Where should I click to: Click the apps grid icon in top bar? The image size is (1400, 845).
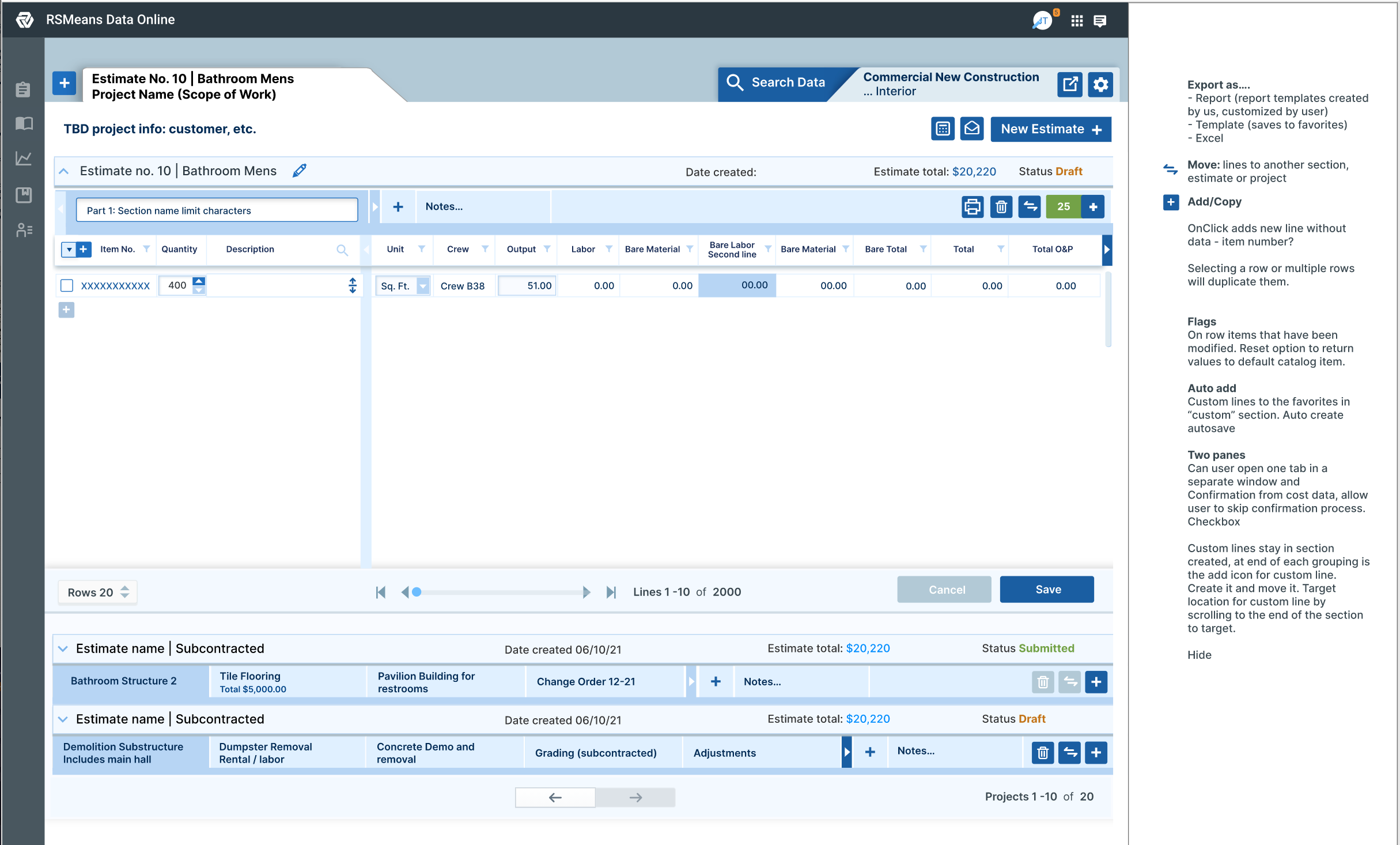tap(1077, 21)
